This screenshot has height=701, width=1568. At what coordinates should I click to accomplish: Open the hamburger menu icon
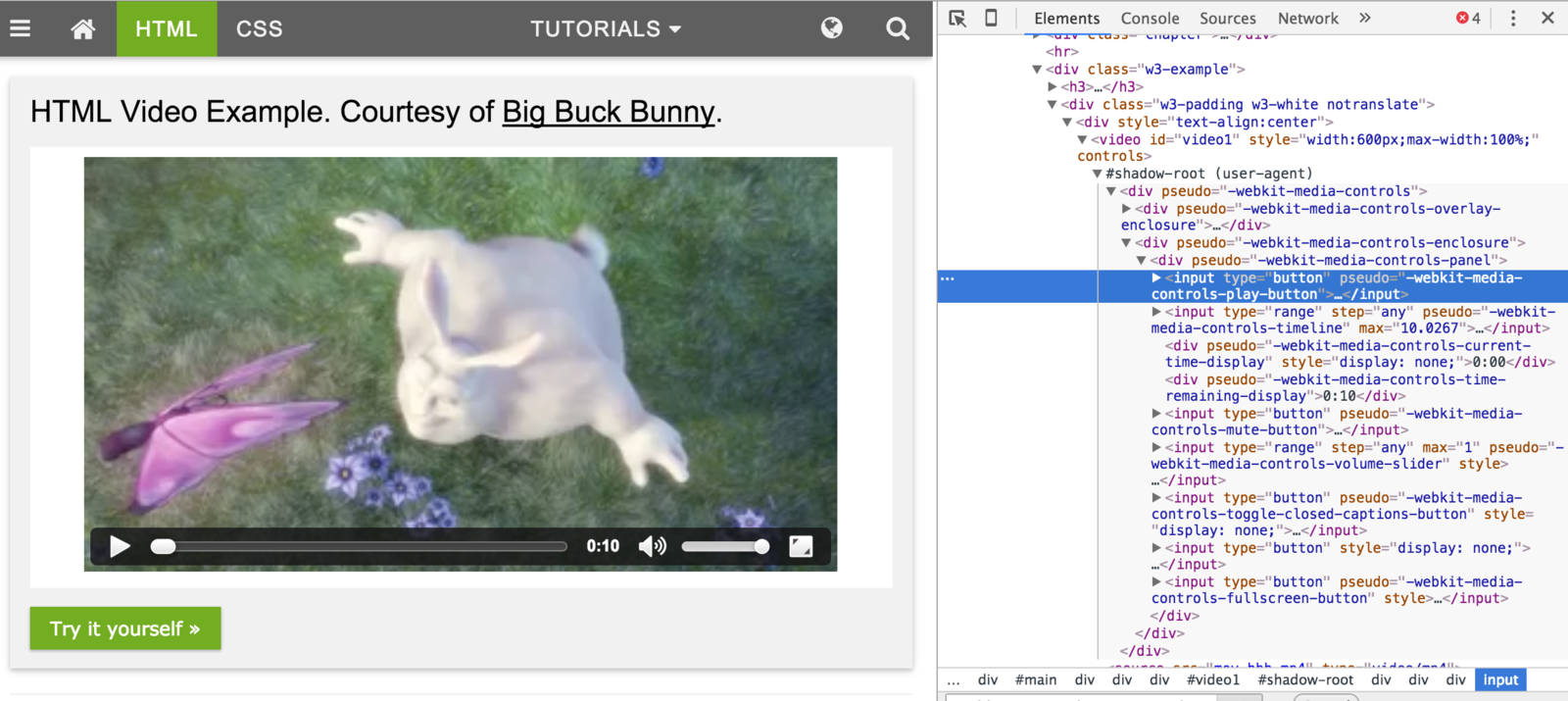point(20,28)
